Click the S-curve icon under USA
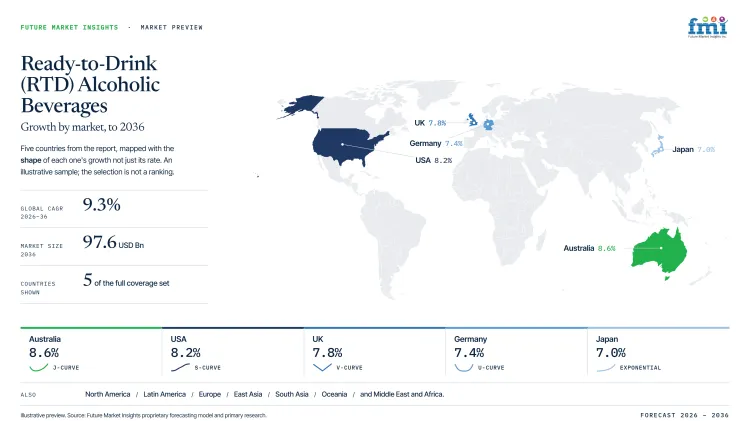The image size is (750, 421). [x=180, y=367]
